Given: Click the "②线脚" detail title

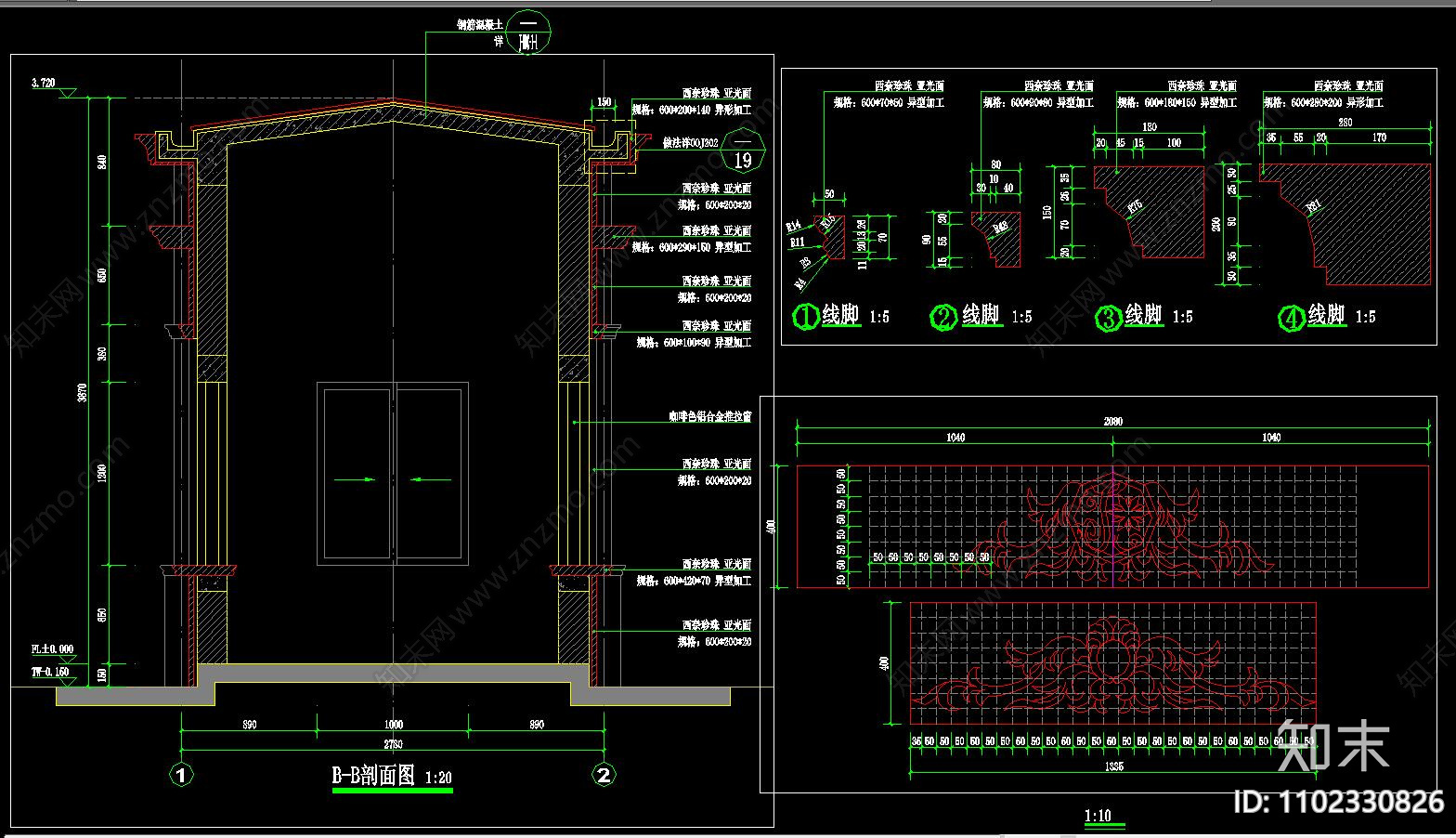Looking at the screenshot, I should (968, 316).
